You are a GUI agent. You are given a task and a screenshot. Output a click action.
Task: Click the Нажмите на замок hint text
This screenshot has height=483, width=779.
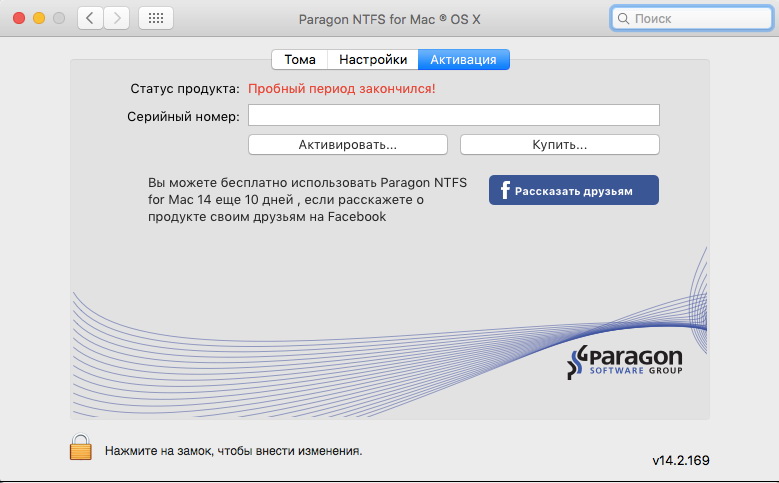coord(233,451)
